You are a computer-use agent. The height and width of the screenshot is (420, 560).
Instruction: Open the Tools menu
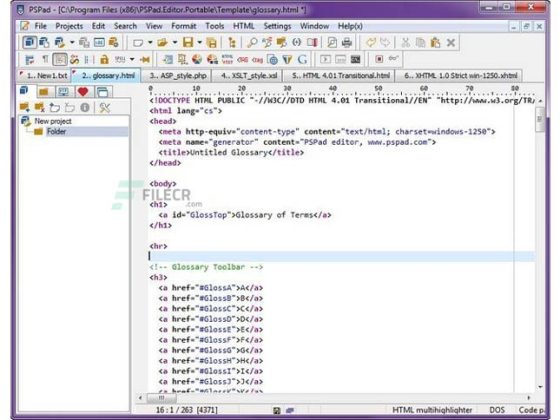pyautogui.click(x=215, y=26)
